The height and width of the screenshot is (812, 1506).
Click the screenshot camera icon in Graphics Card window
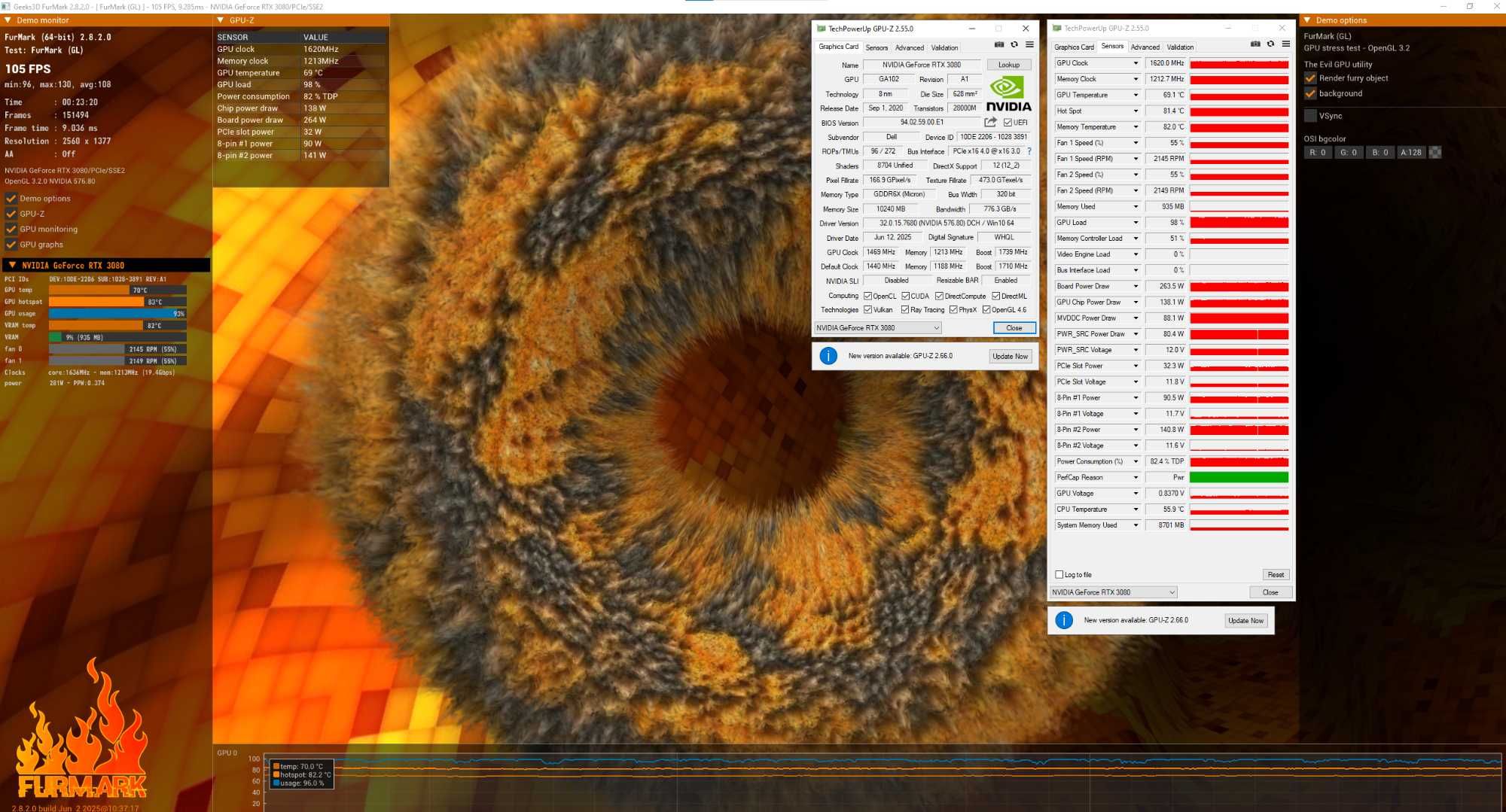(x=999, y=45)
